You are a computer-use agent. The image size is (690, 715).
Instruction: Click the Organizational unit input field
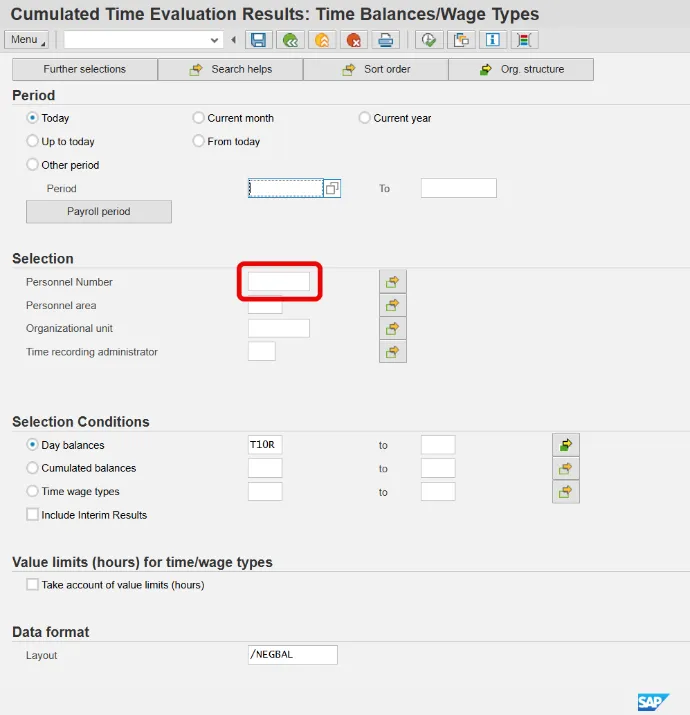[279, 328]
